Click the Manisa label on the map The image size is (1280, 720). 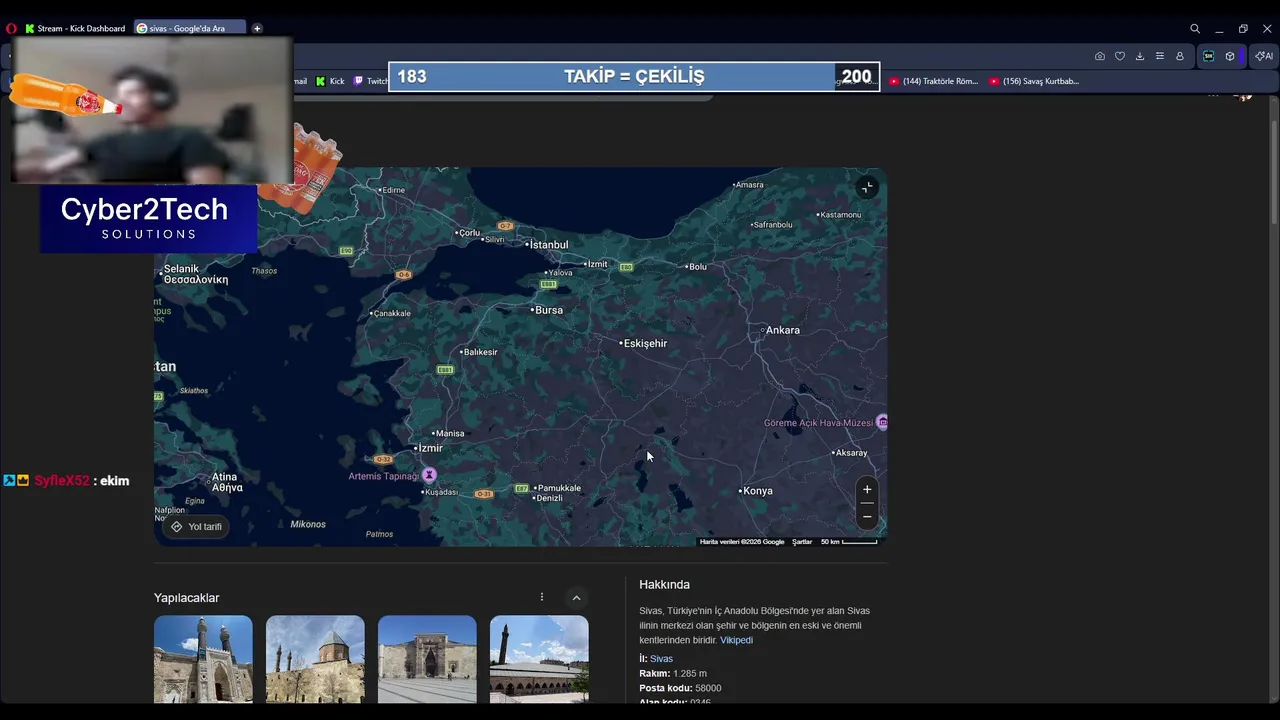pyautogui.click(x=450, y=433)
